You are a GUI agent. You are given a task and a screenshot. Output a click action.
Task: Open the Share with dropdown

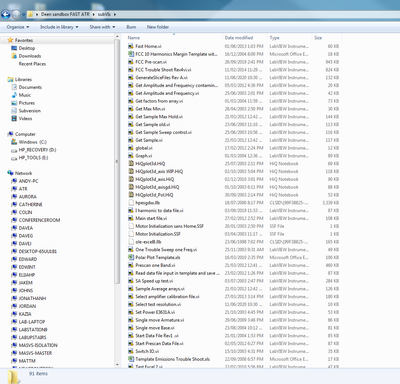tap(102, 27)
